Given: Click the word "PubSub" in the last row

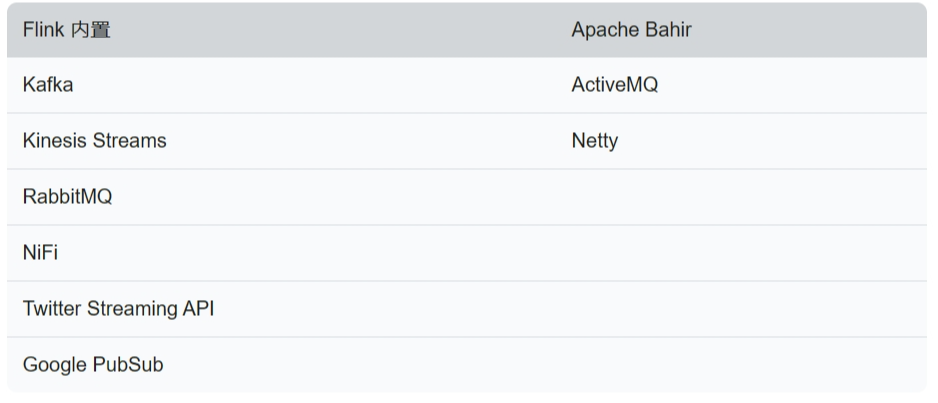Looking at the screenshot, I should point(129,365).
